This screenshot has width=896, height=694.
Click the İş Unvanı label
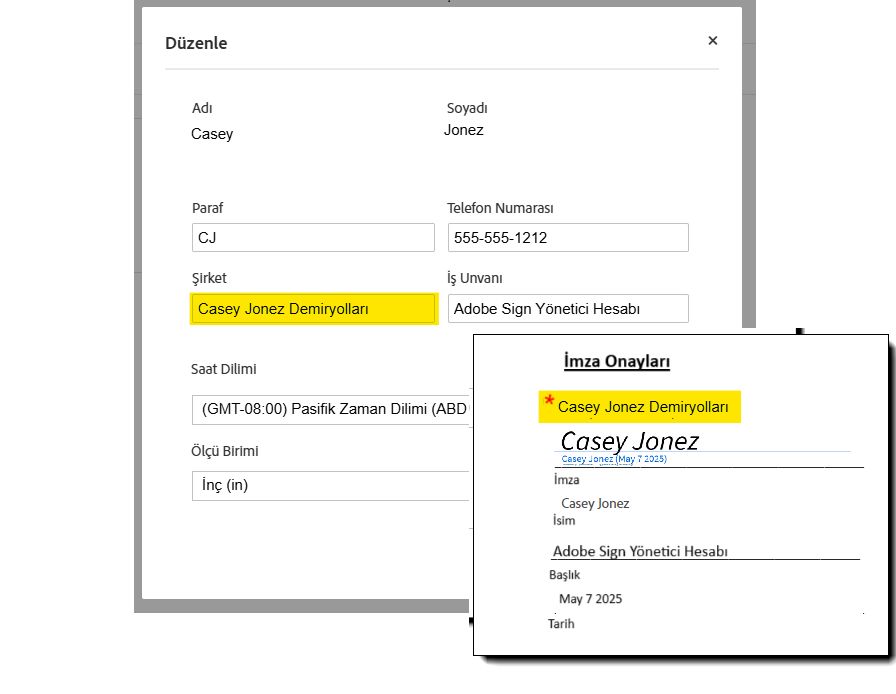[474, 278]
